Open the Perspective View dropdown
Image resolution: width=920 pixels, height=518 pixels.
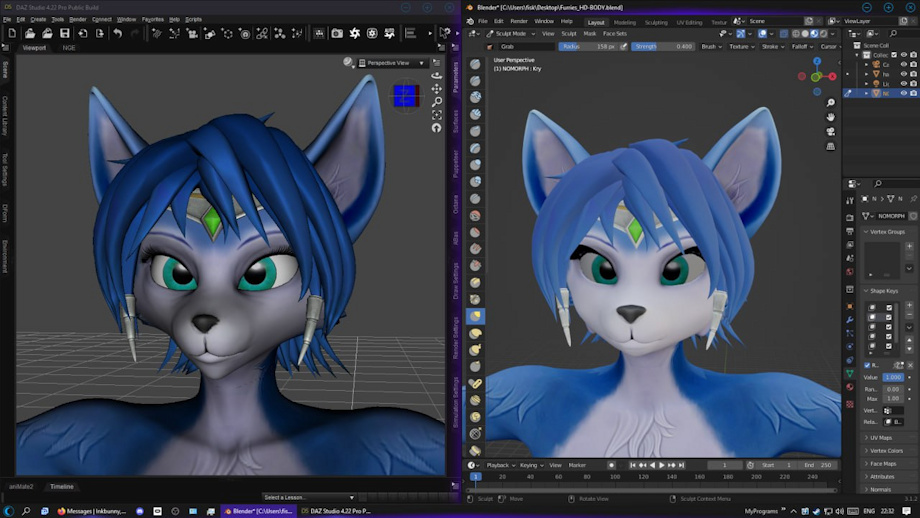pos(393,63)
